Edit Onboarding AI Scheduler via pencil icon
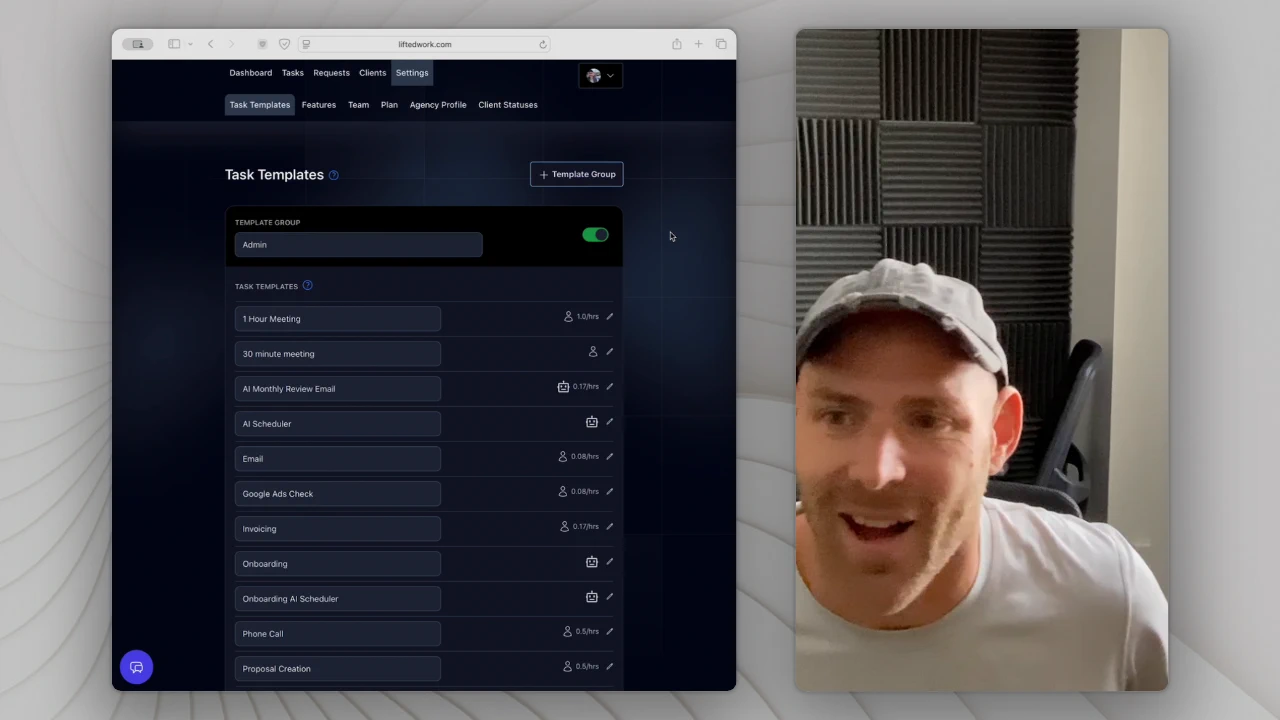 tap(610, 597)
